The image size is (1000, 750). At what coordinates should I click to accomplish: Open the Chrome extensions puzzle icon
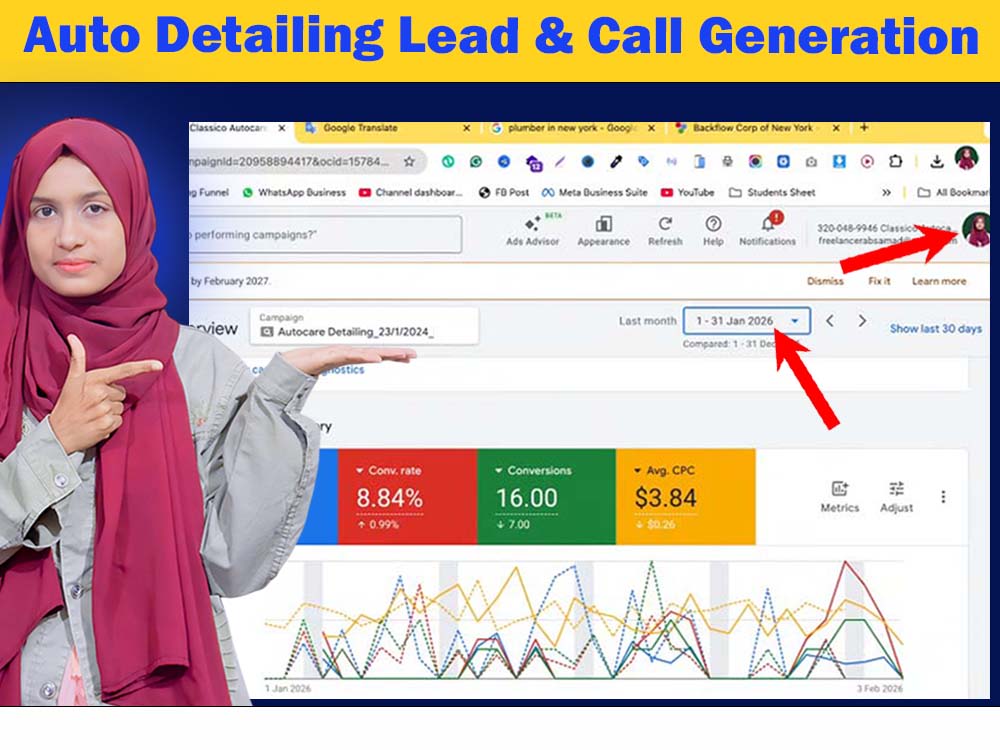click(x=895, y=161)
